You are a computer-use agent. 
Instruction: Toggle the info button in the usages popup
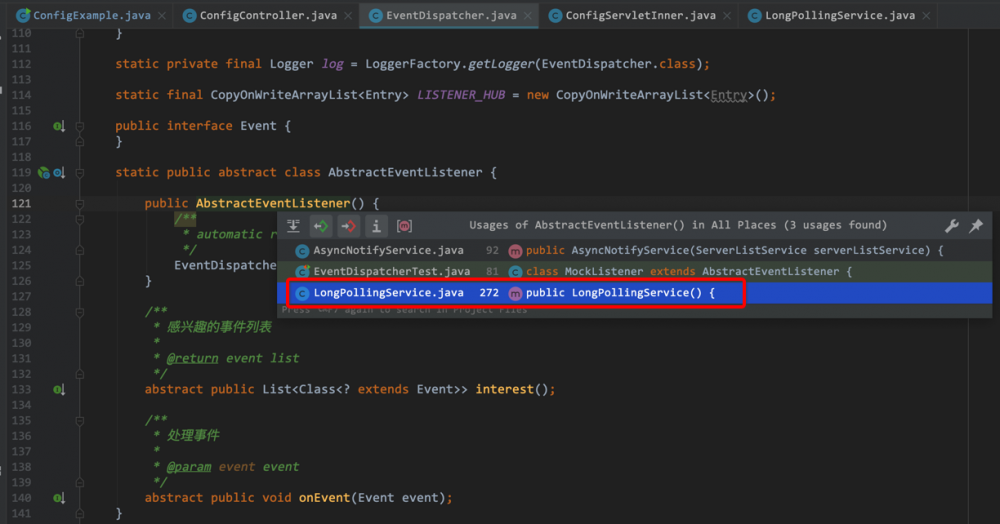click(x=376, y=226)
